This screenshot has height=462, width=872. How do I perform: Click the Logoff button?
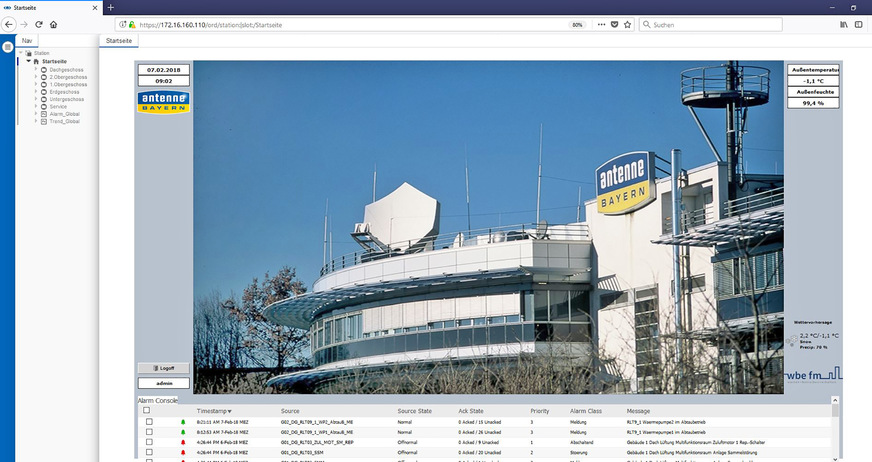point(164,368)
